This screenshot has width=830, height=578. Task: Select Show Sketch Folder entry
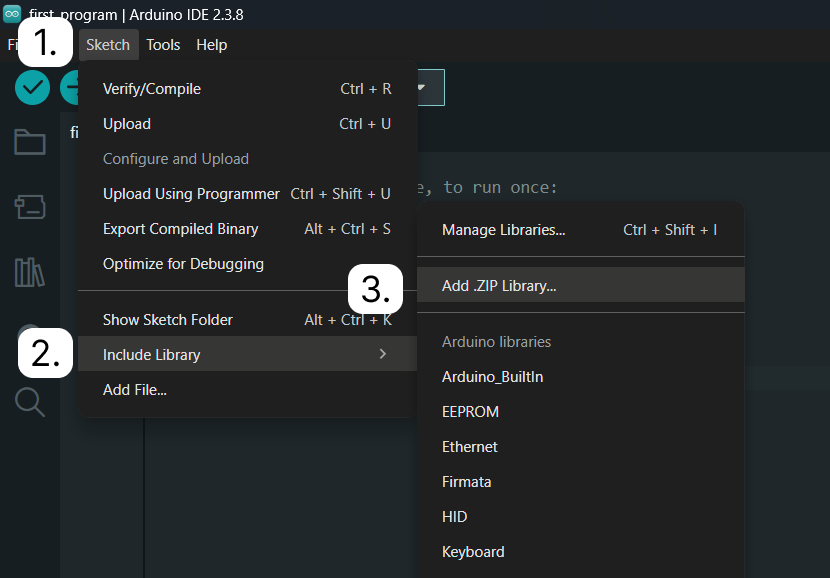click(x=247, y=320)
